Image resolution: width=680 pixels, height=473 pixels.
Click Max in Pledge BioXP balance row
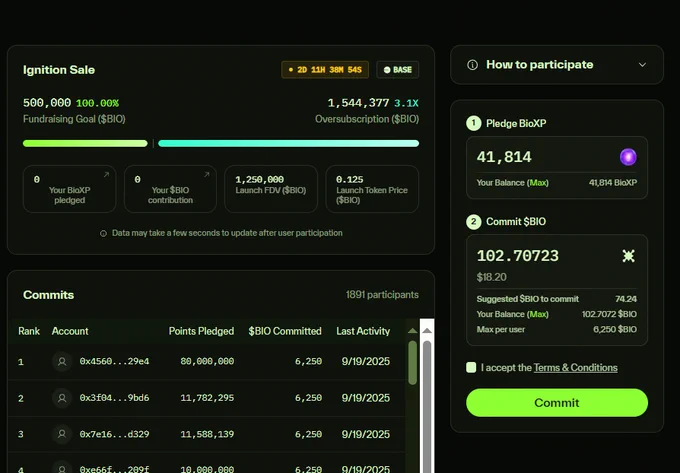[x=538, y=183]
